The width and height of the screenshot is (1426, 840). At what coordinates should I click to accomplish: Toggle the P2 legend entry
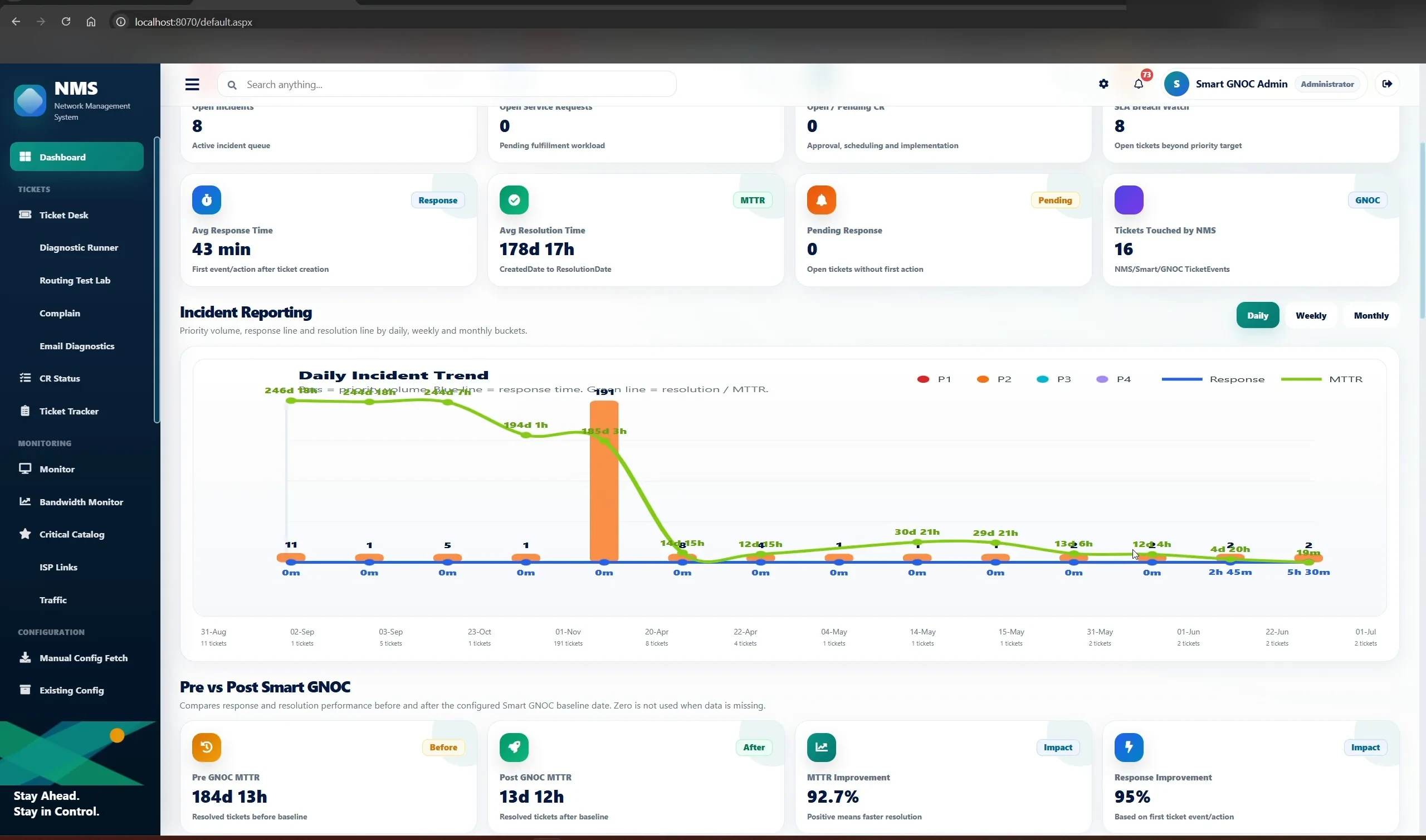pos(994,379)
